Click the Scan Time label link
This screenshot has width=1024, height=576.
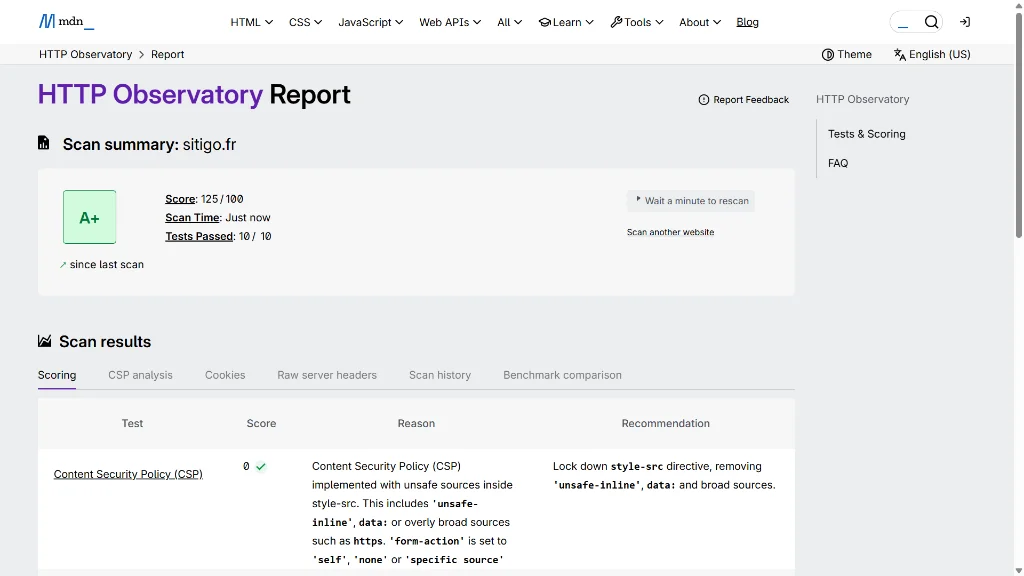coord(192,217)
